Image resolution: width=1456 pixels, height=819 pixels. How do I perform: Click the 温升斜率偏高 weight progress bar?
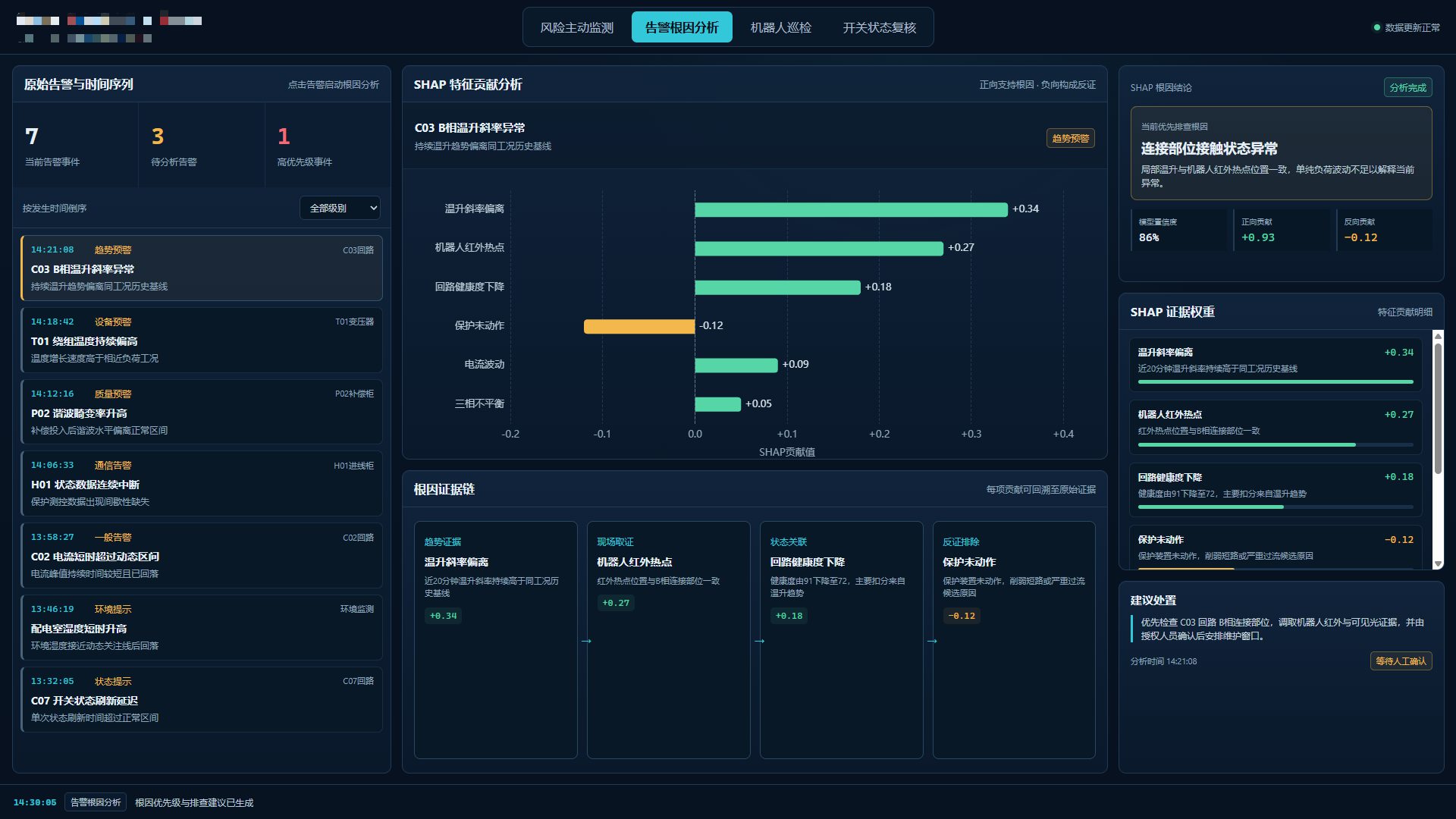click(1276, 382)
